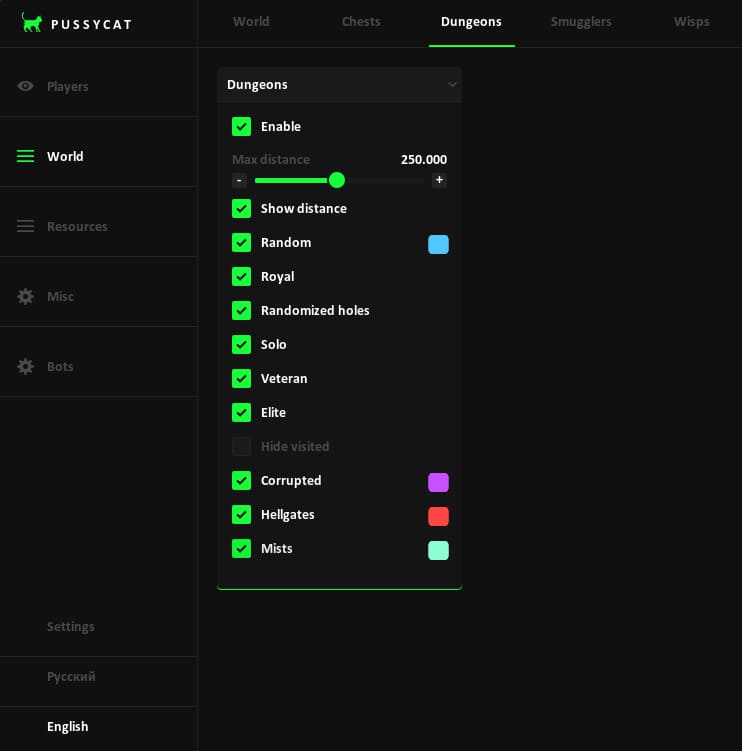The image size is (742, 751).
Task: Open the blue Random color swatch
Action: pos(438,244)
